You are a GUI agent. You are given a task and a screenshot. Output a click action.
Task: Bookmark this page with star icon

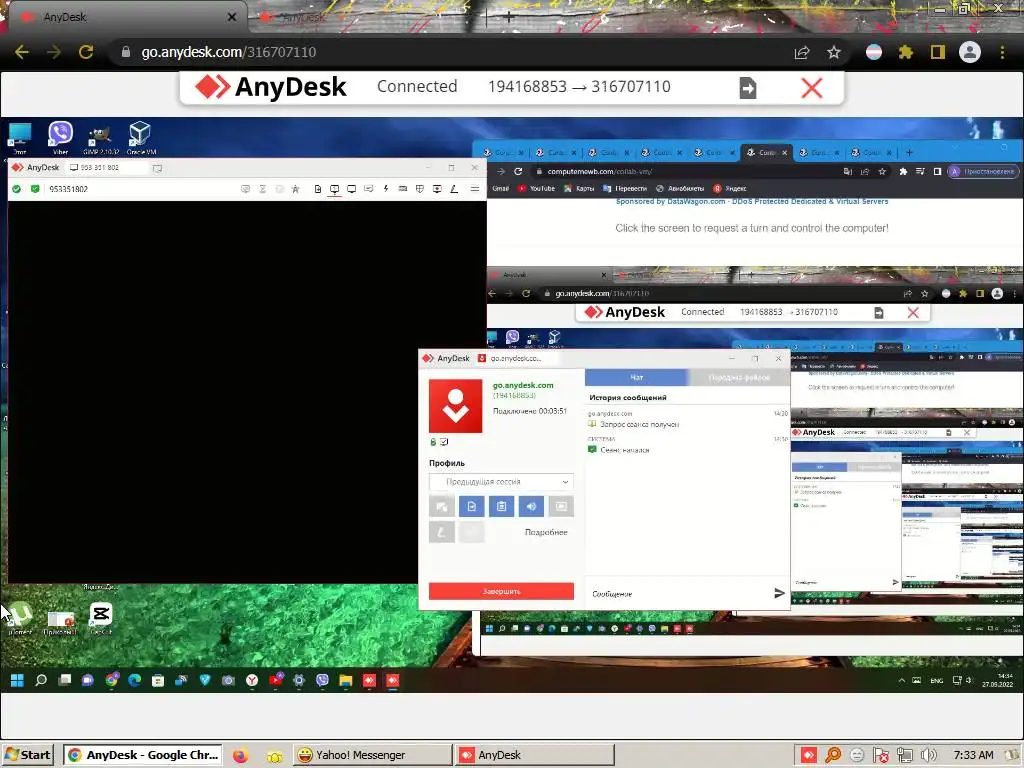[x=834, y=52]
